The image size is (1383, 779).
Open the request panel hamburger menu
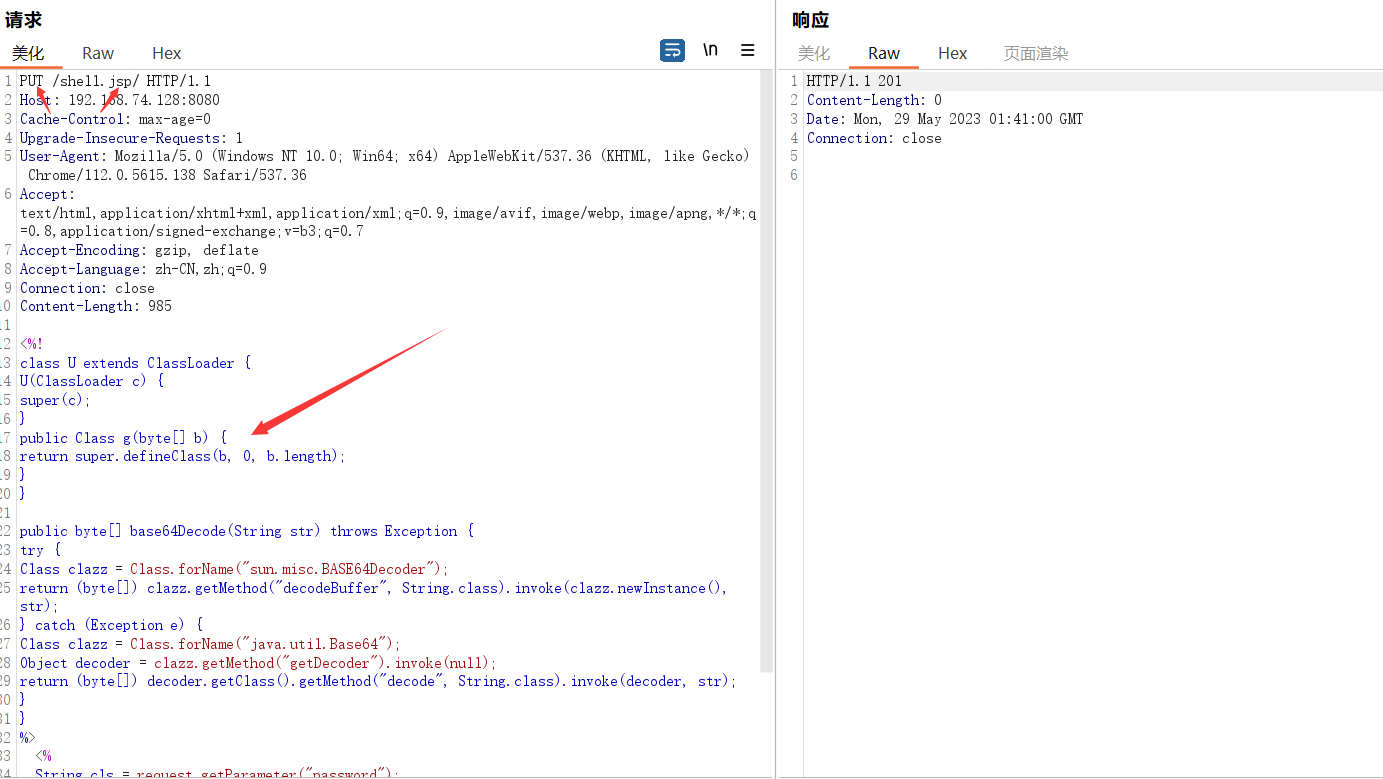pos(748,50)
